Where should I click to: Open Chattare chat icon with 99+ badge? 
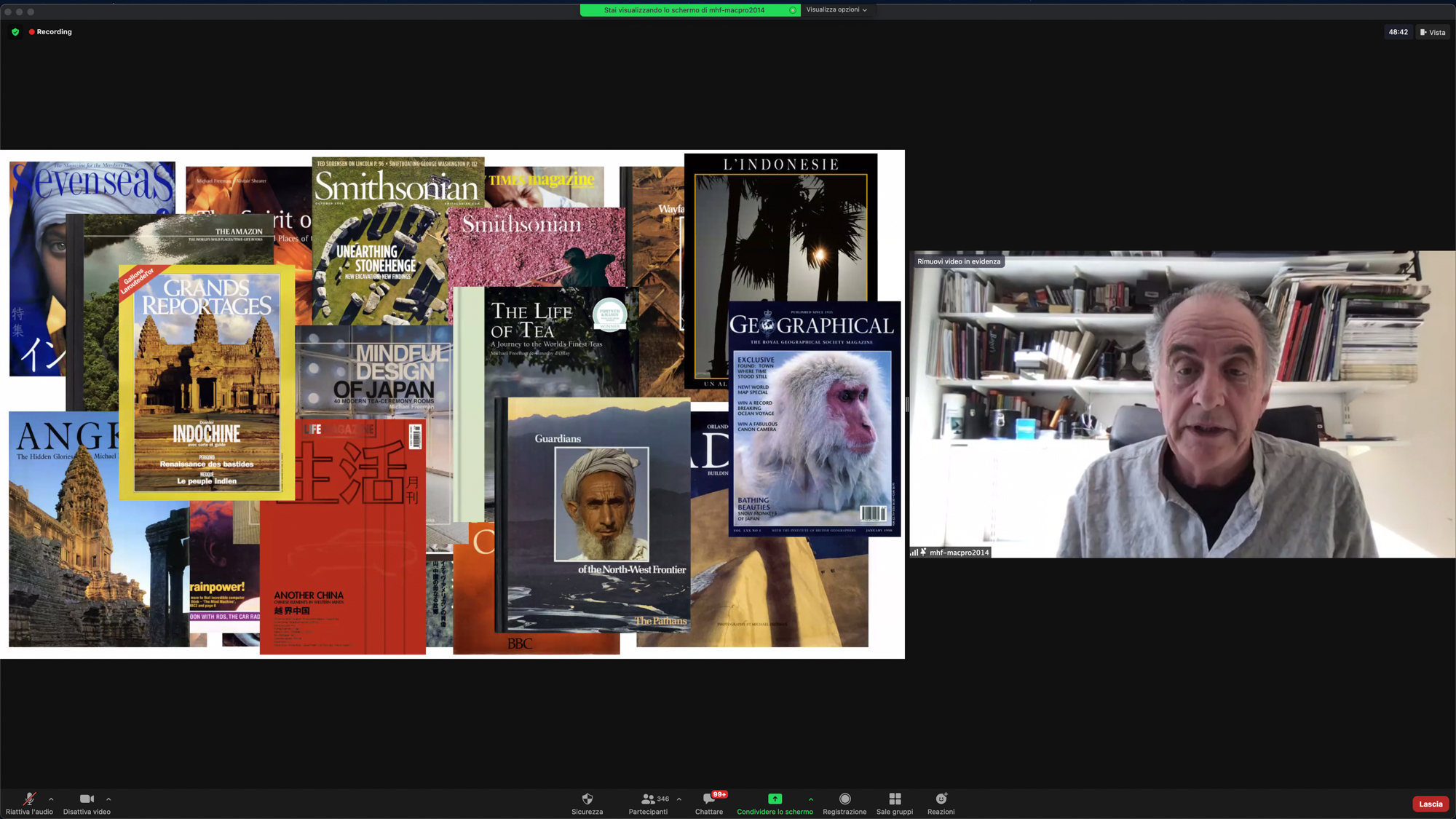709,799
